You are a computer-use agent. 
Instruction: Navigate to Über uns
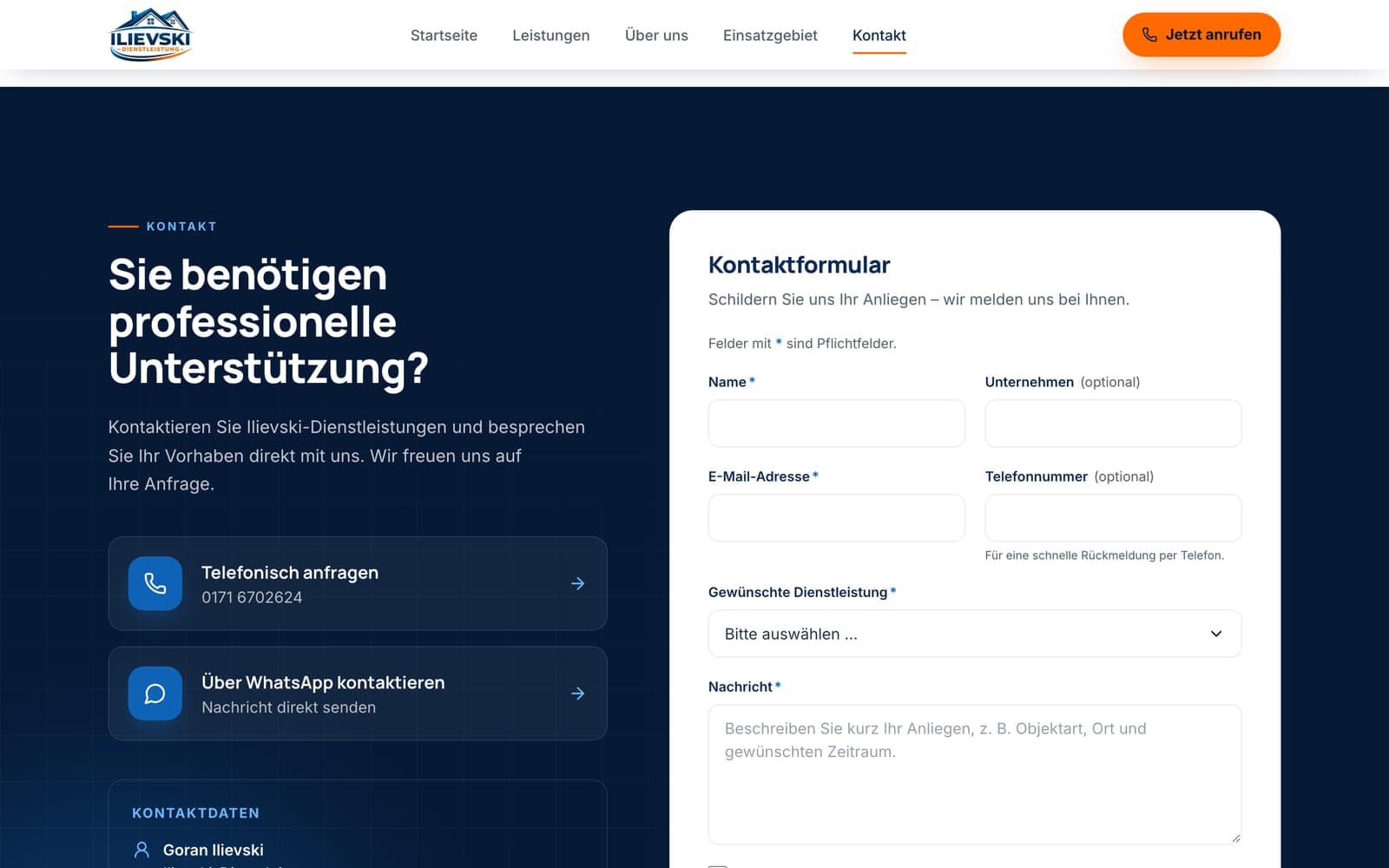pos(656,36)
